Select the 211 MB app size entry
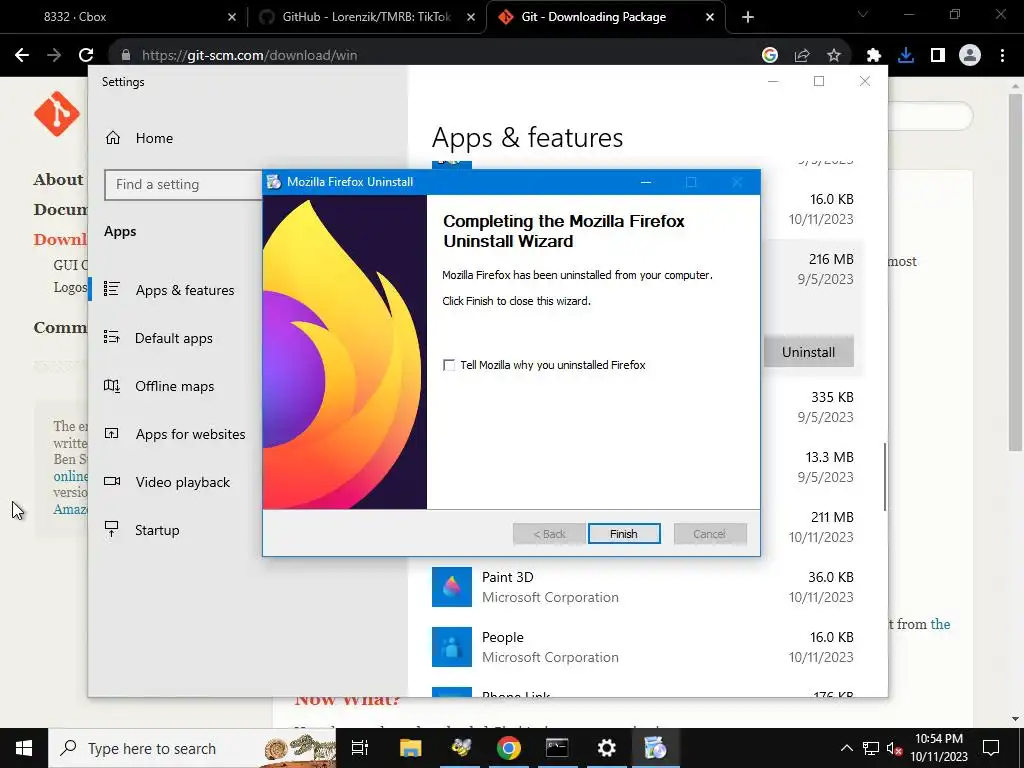 click(832, 517)
